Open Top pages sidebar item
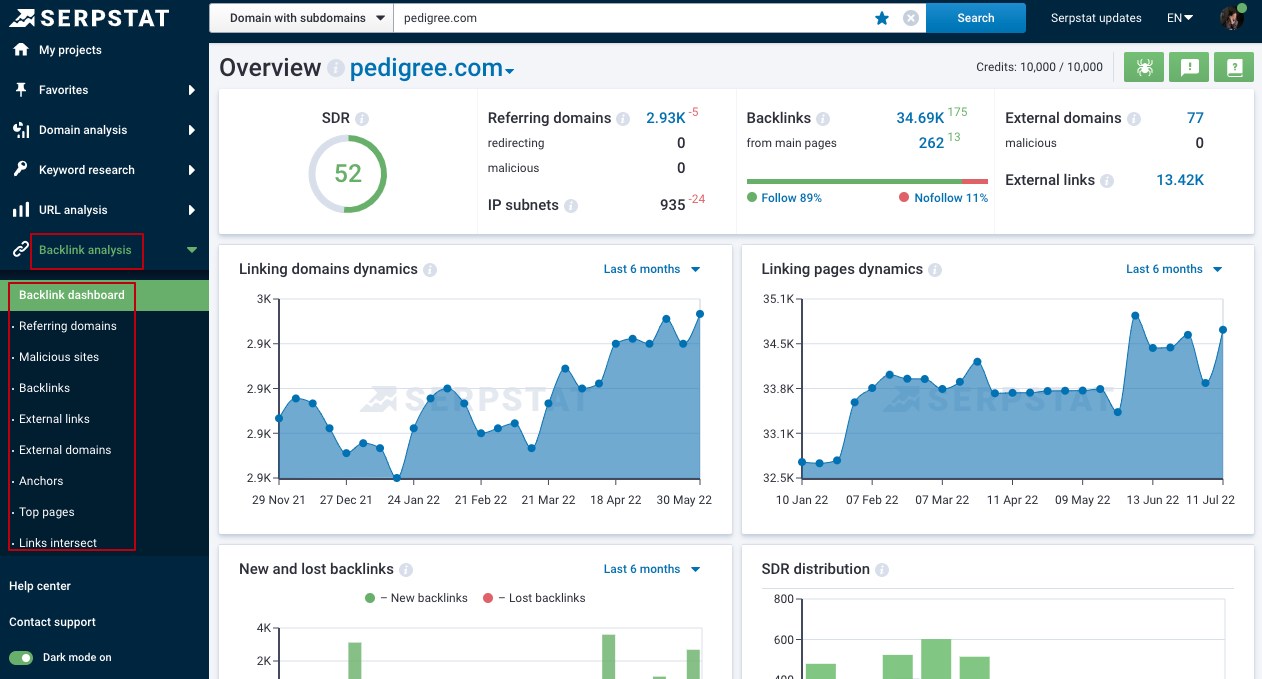Image resolution: width=1262 pixels, height=679 pixels. pyautogui.click(x=47, y=512)
